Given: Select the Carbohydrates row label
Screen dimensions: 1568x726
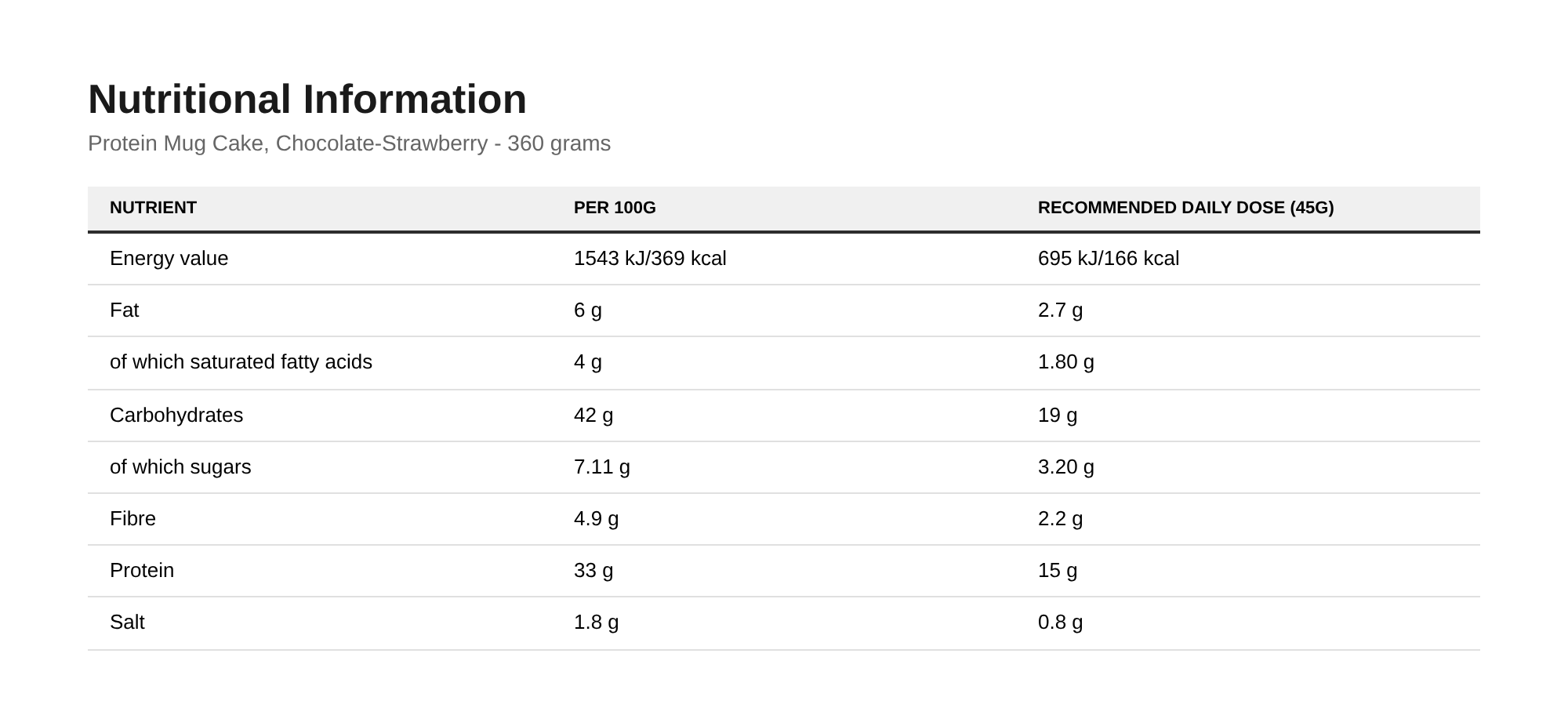Looking at the screenshot, I should [176, 416].
